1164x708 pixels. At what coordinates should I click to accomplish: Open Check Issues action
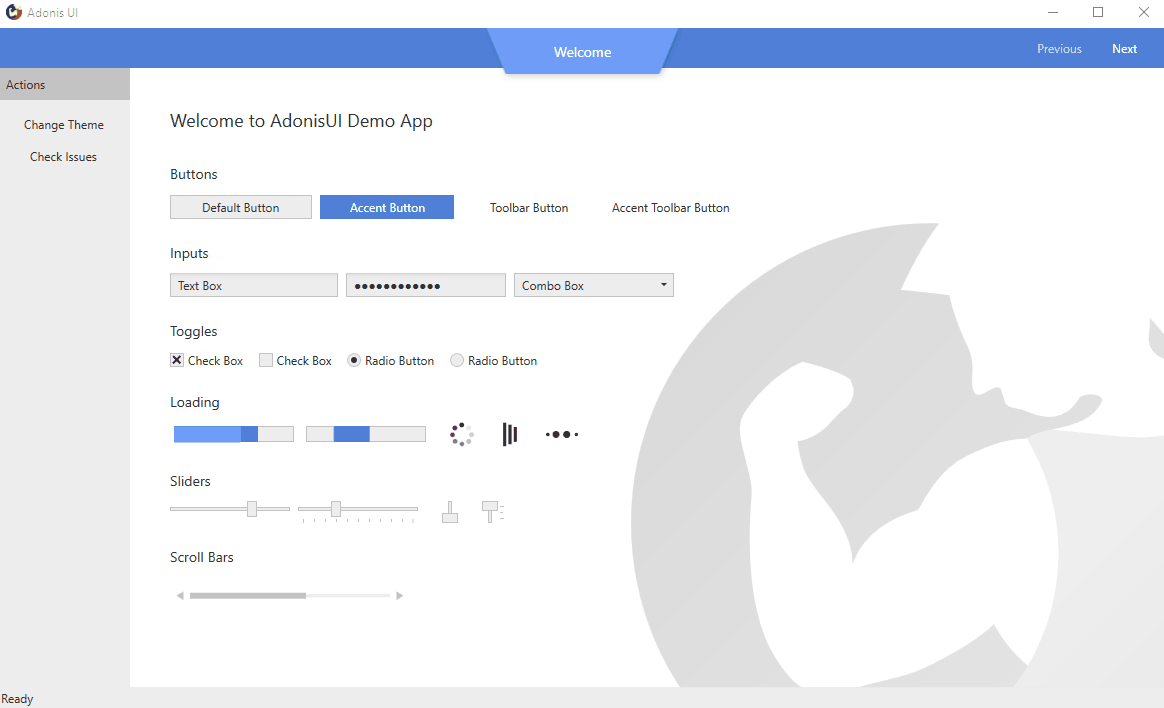[64, 157]
